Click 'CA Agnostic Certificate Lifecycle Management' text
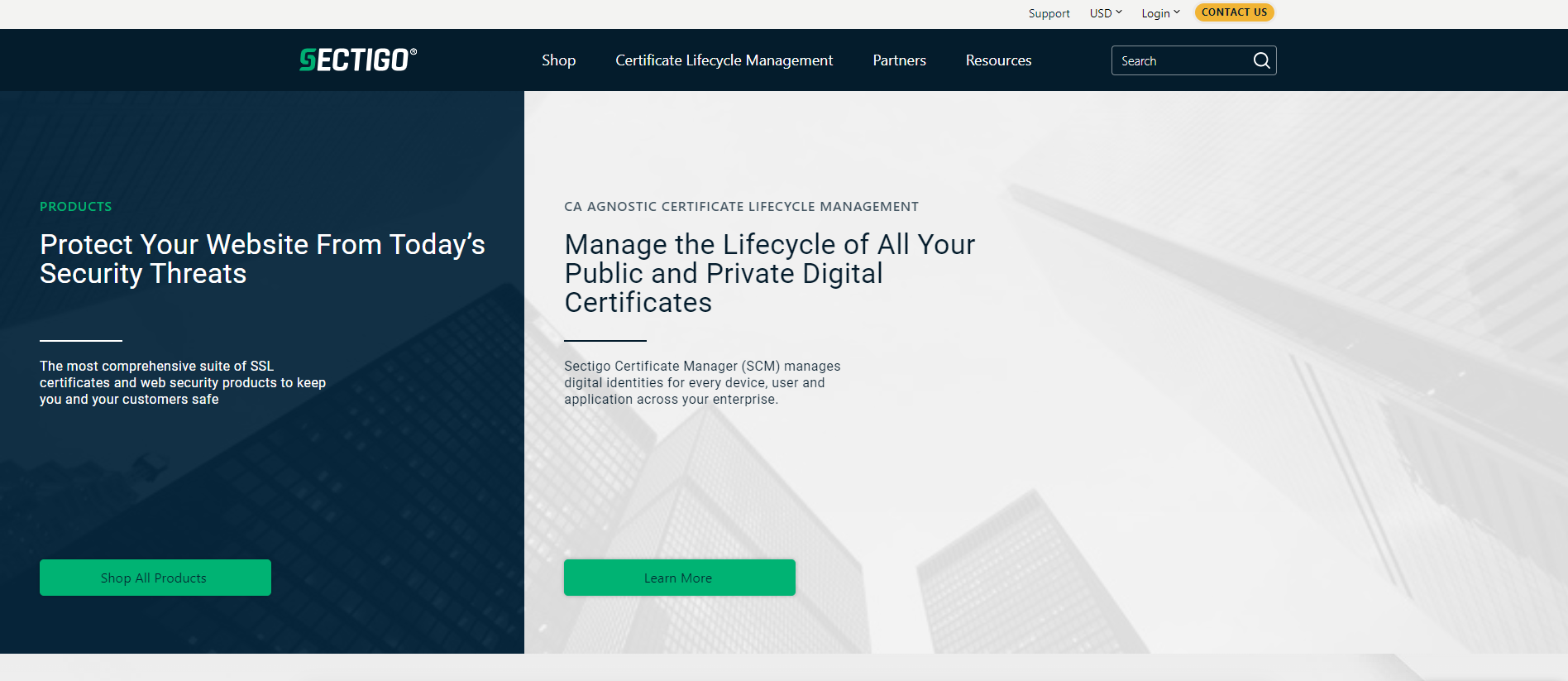Viewport: 1568px width, 681px height. pos(741,207)
